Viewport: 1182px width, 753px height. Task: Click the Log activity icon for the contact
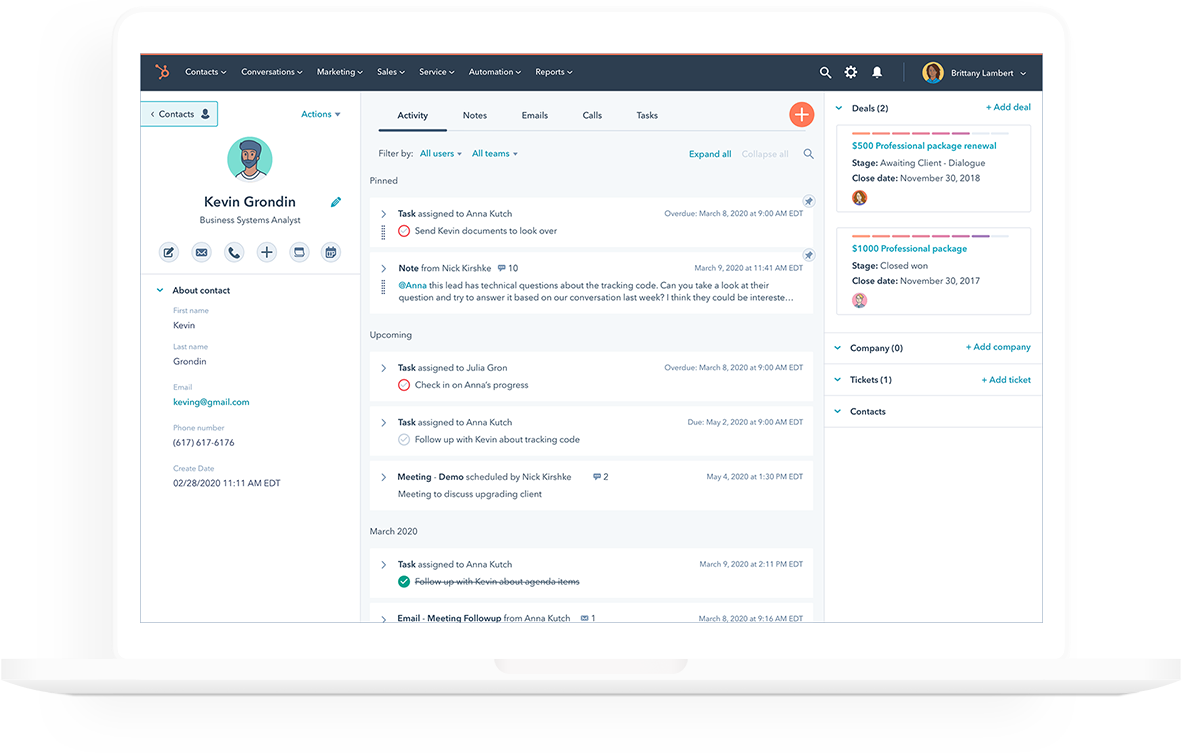click(299, 252)
